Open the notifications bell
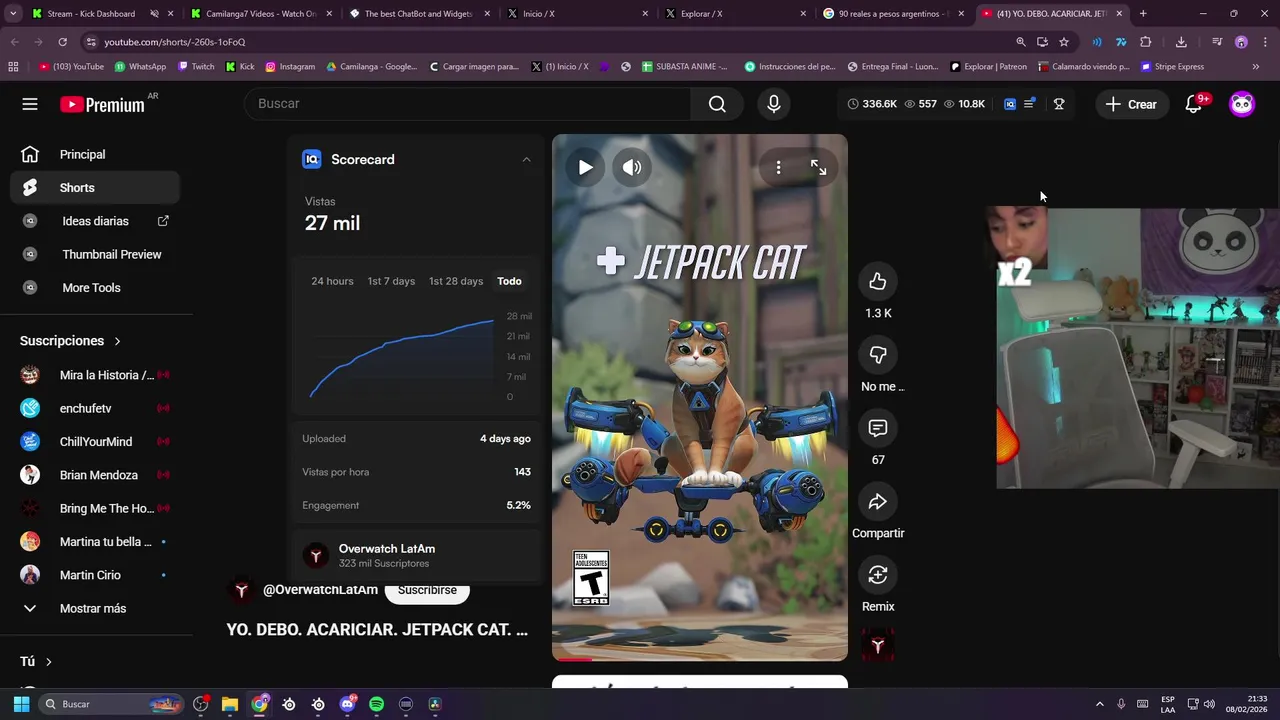The height and width of the screenshot is (720, 1280). (x=1193, y=104)
